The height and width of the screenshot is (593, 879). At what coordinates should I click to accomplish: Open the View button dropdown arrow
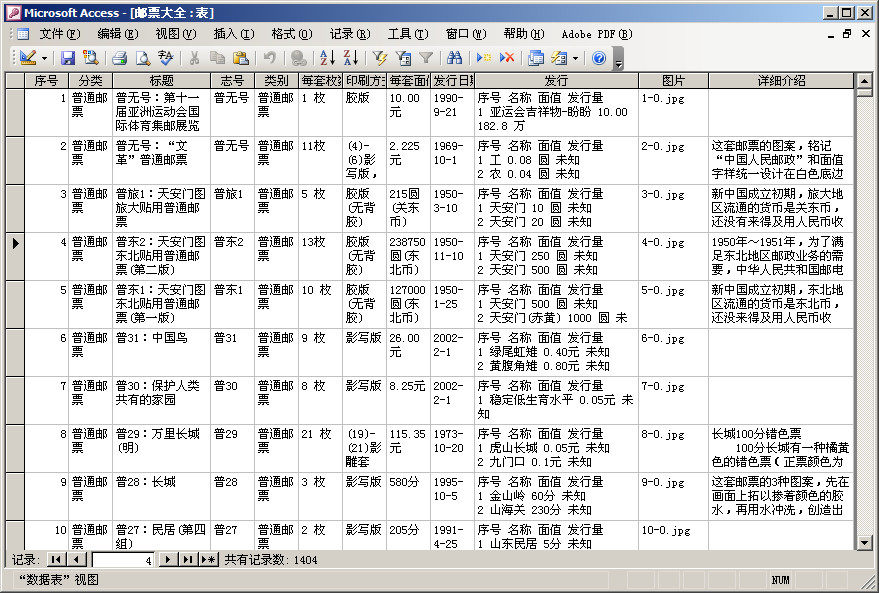44,58
